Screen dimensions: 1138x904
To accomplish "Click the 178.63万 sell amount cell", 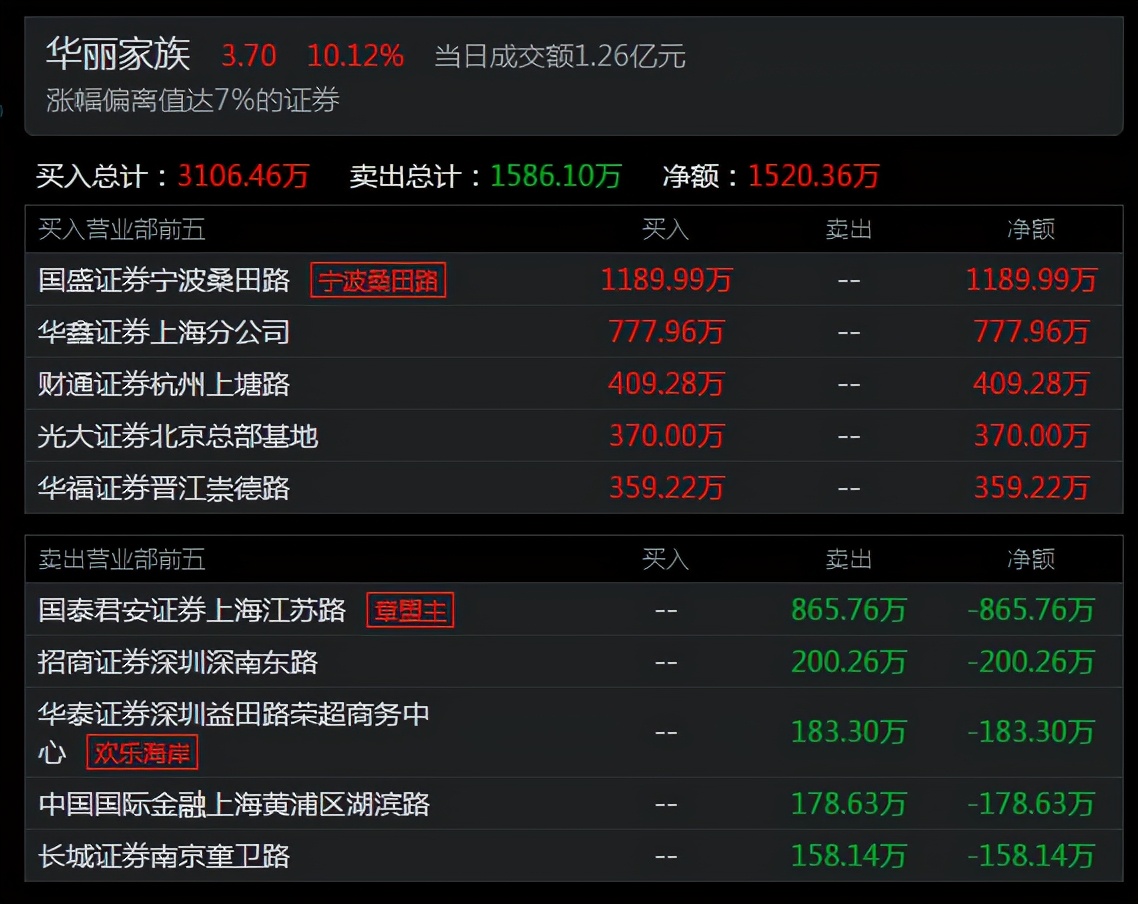I will (848, 804).
